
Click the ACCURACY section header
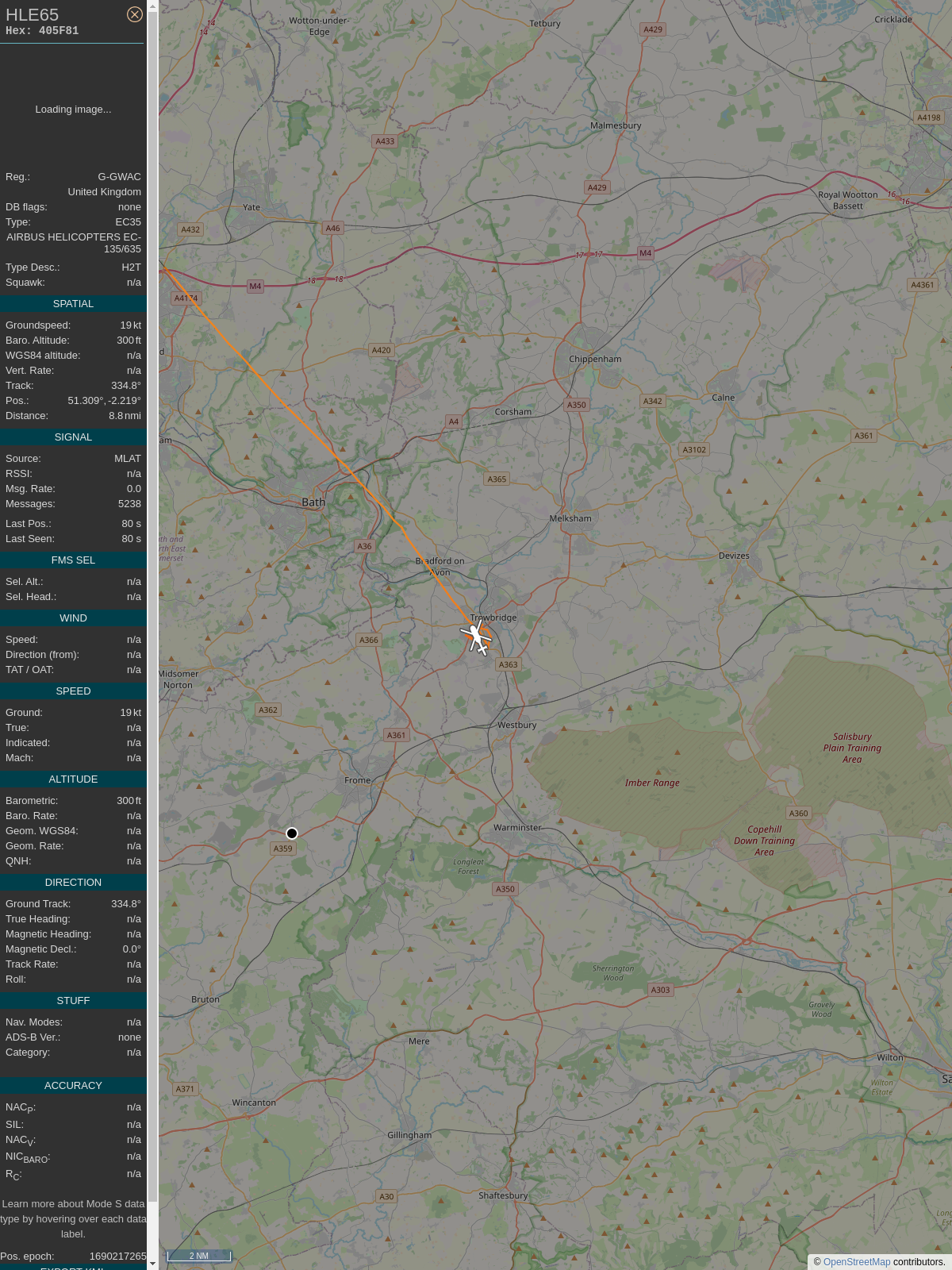point(73,1086)
